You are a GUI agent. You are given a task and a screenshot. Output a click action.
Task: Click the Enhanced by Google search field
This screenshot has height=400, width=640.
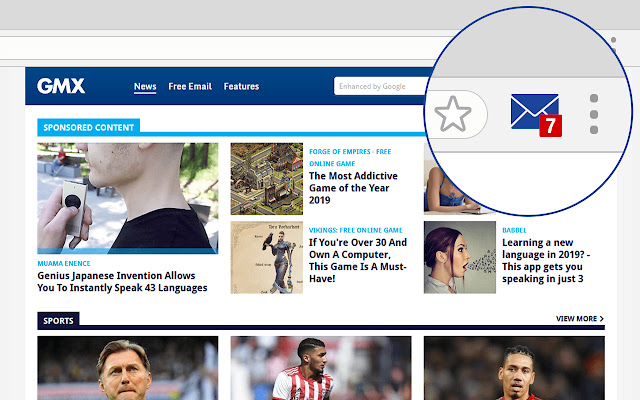point(380,86)
